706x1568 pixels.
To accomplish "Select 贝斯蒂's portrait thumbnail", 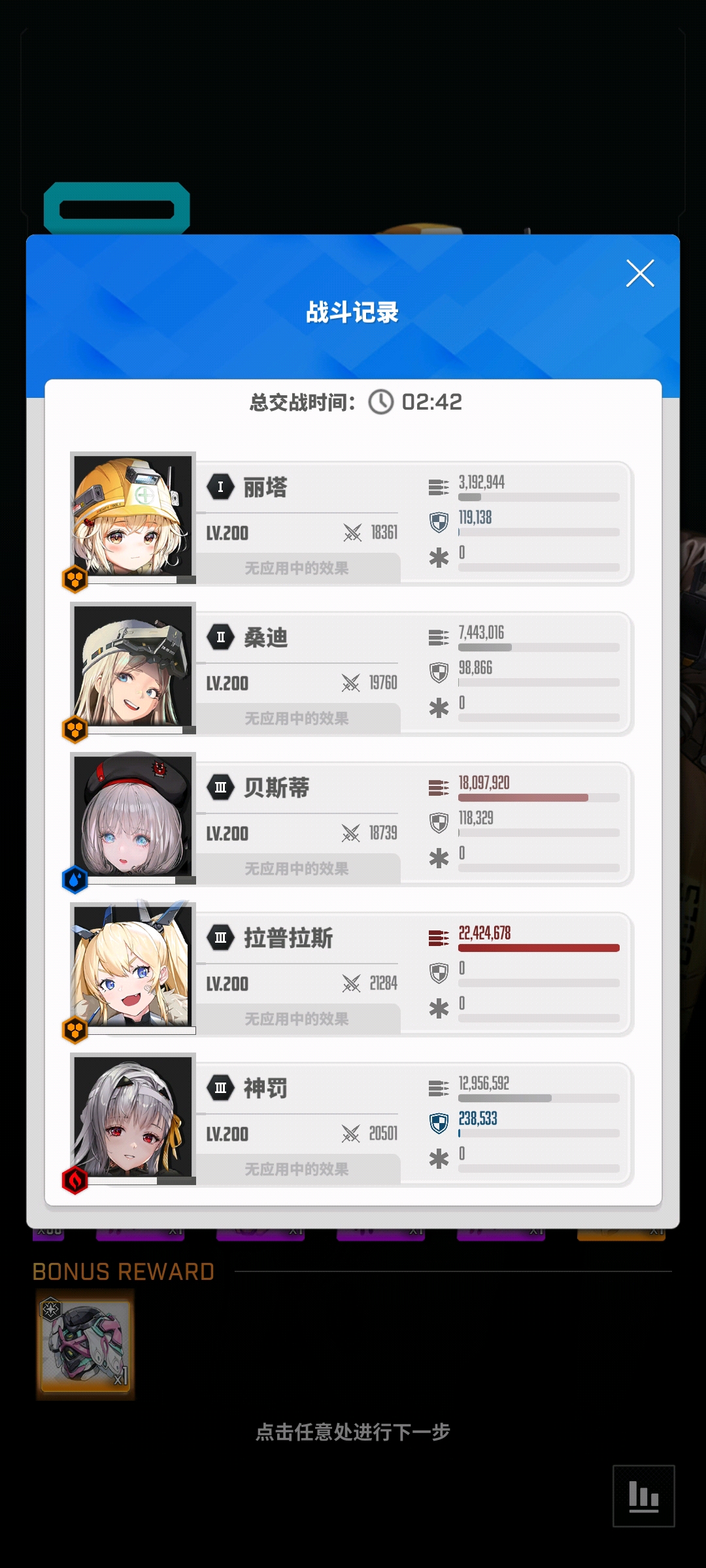I will (133, 816).
